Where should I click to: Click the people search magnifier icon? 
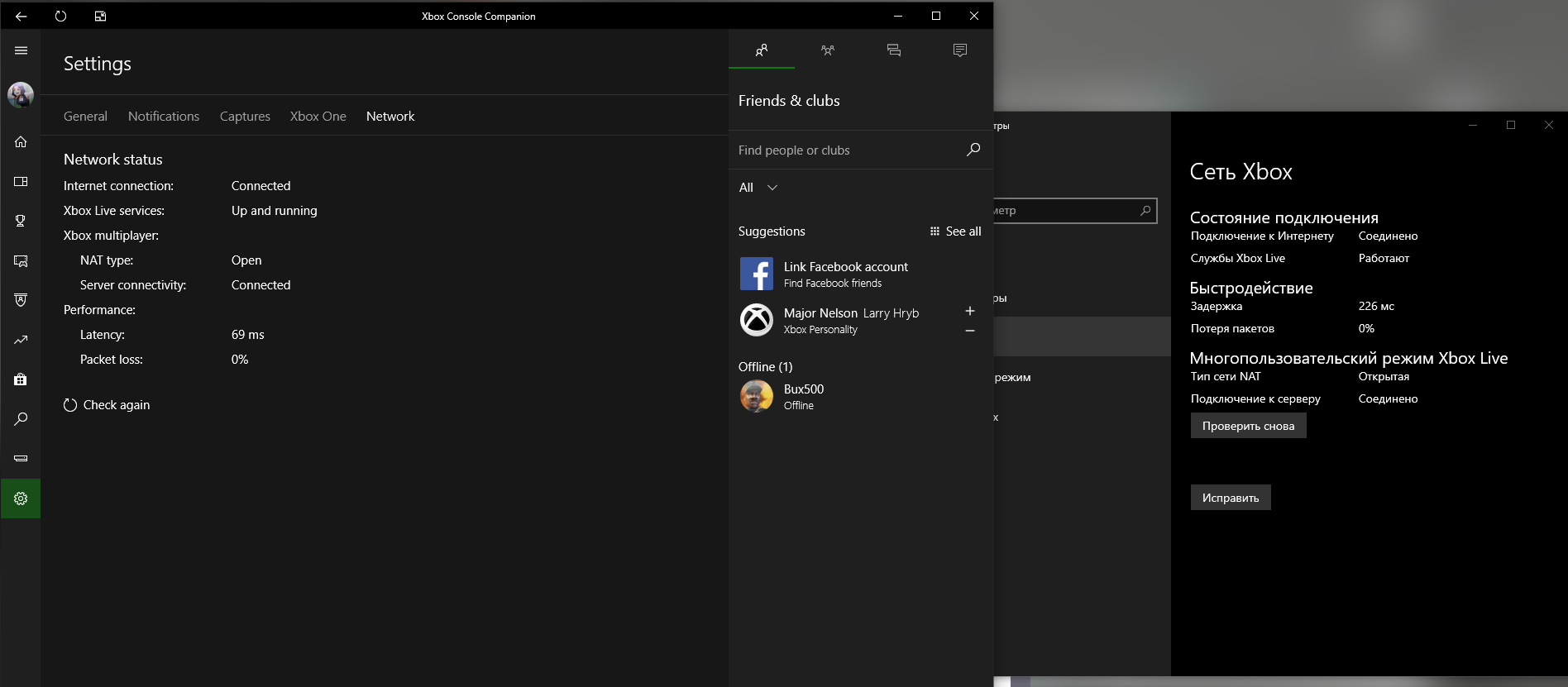973,150
